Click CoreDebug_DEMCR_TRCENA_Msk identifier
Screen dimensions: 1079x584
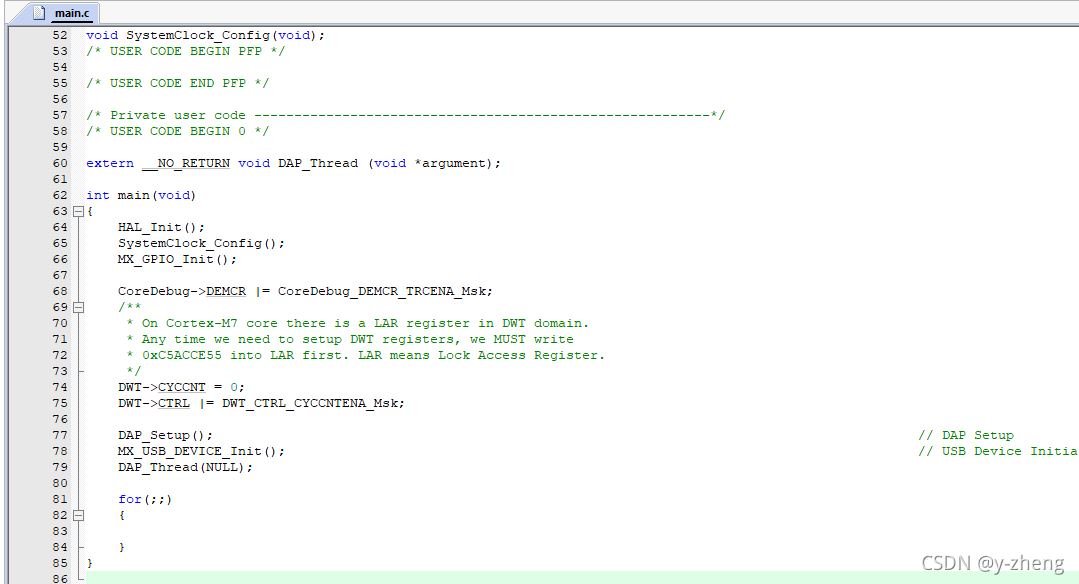tap(383, 292)
